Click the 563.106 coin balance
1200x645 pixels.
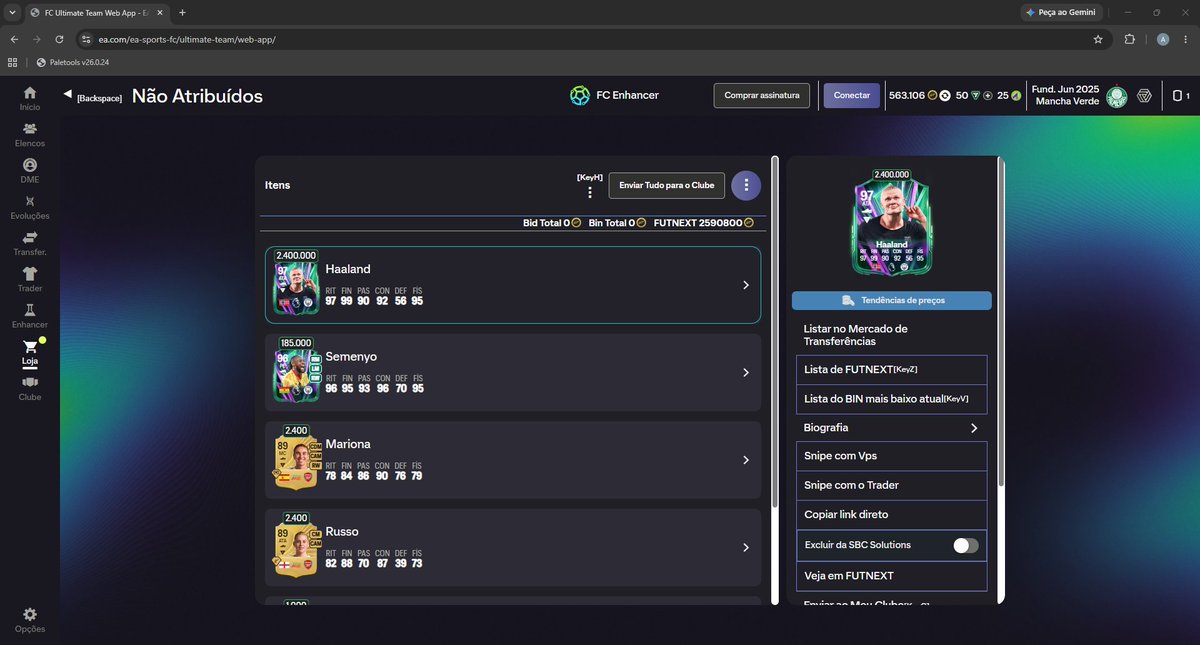point(906,96)
